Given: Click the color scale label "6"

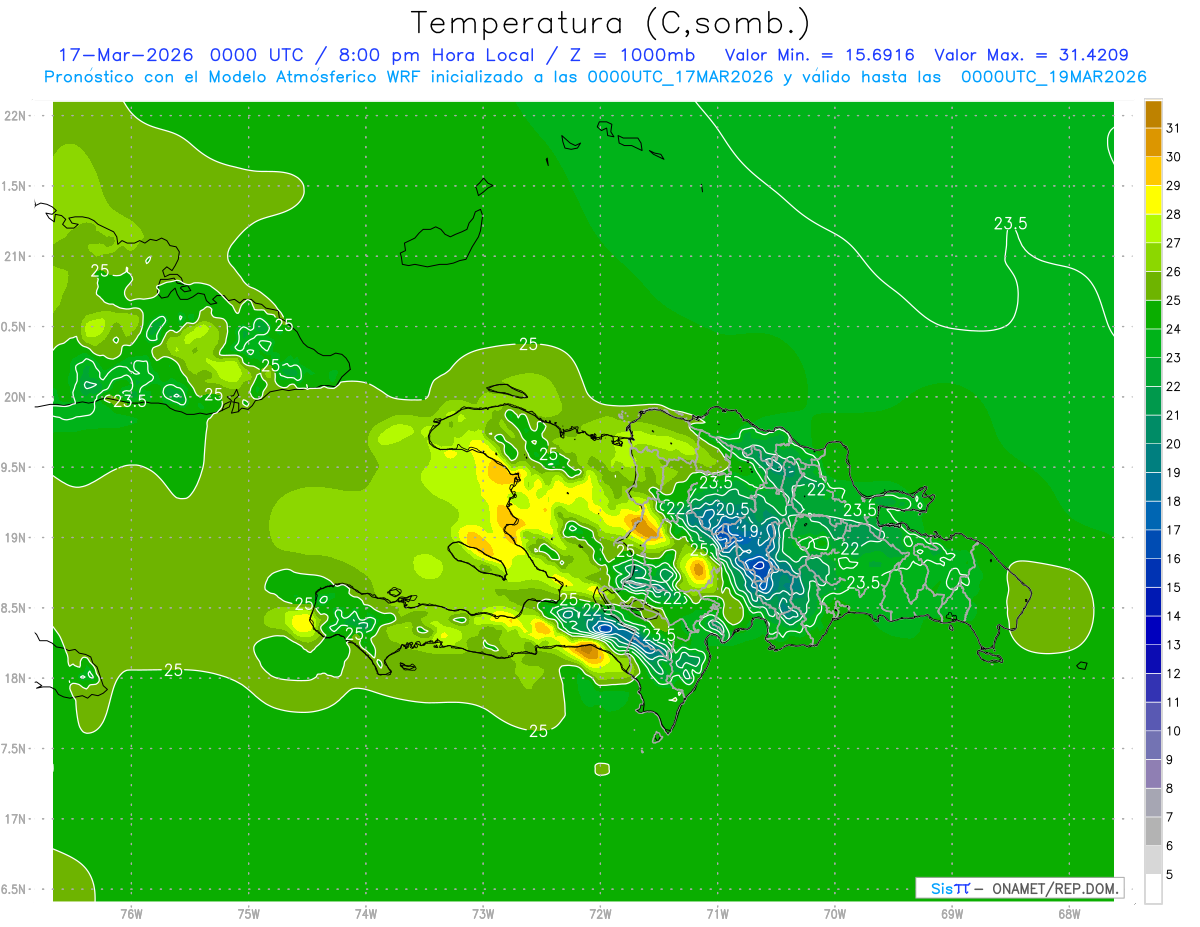Looking at the screenshot, I should [1169, 846].
